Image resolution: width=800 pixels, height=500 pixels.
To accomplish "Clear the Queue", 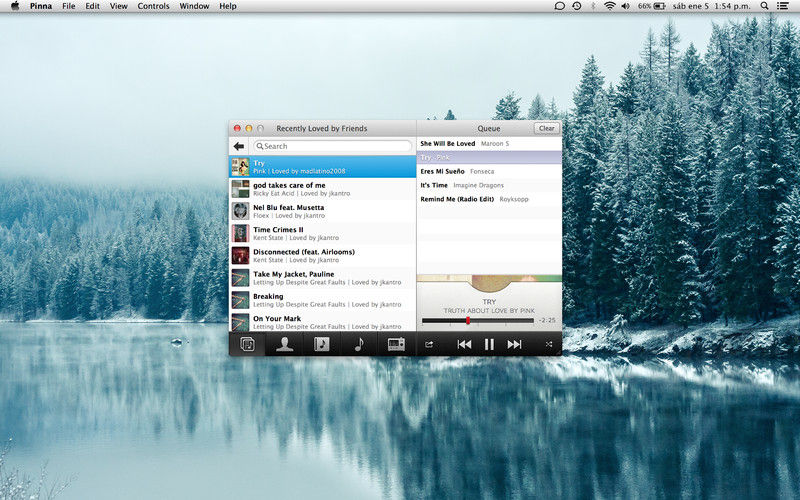I will pos(546,129).
